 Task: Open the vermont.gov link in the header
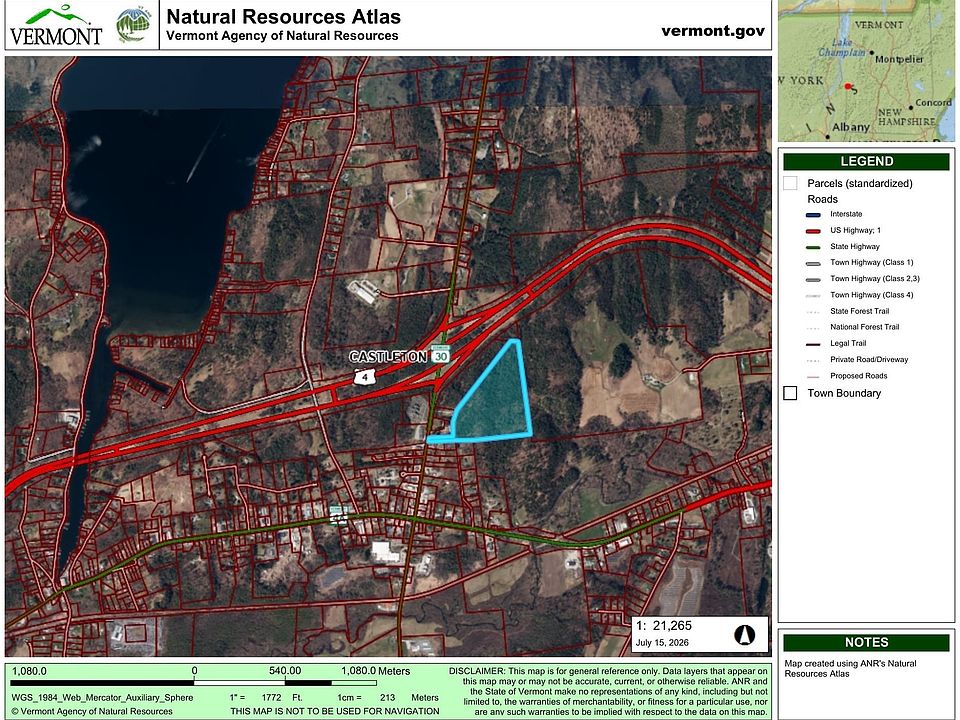(713, 31)
